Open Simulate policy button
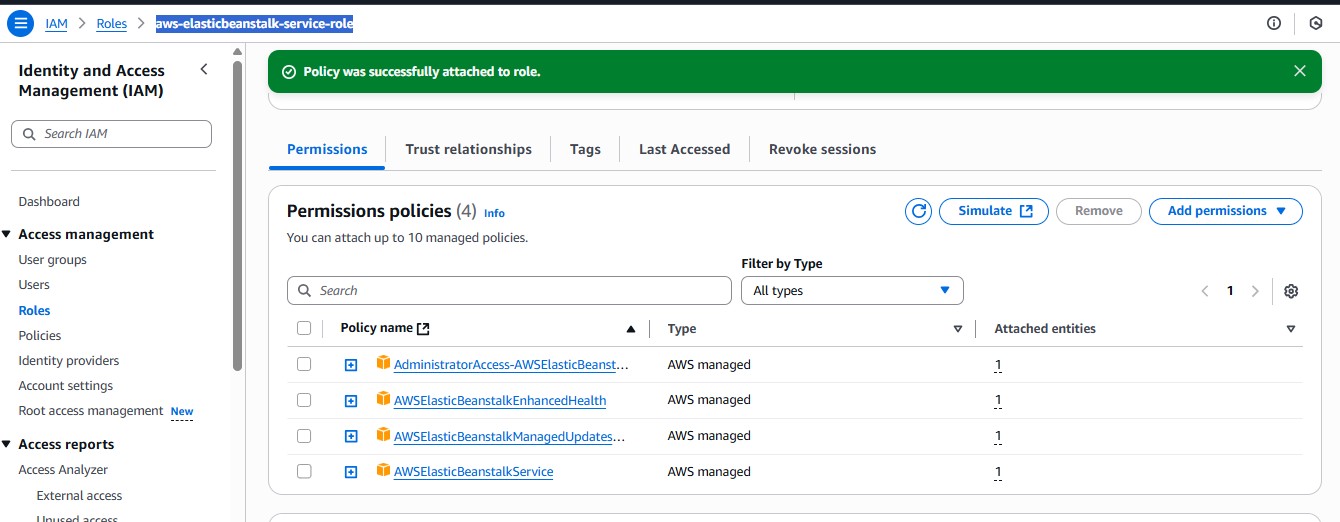This screenshot has height=522, width=1340. tap(994, 211)
